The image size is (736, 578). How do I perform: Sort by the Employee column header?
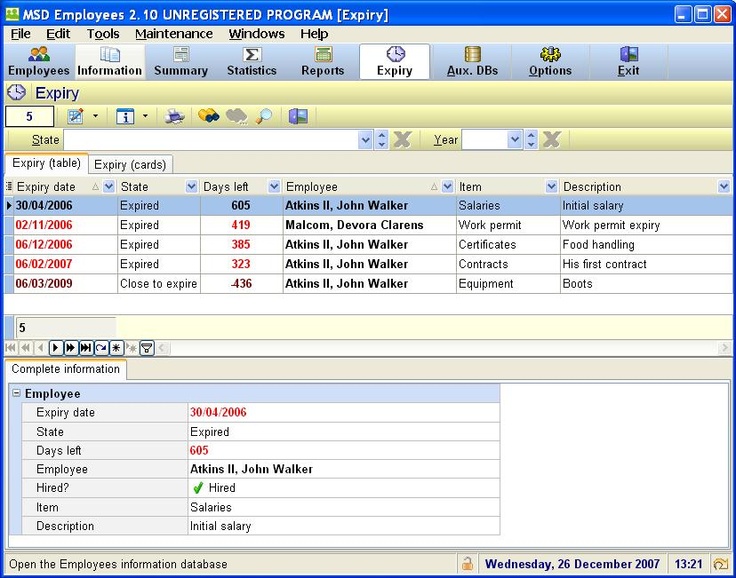[312, 187]
